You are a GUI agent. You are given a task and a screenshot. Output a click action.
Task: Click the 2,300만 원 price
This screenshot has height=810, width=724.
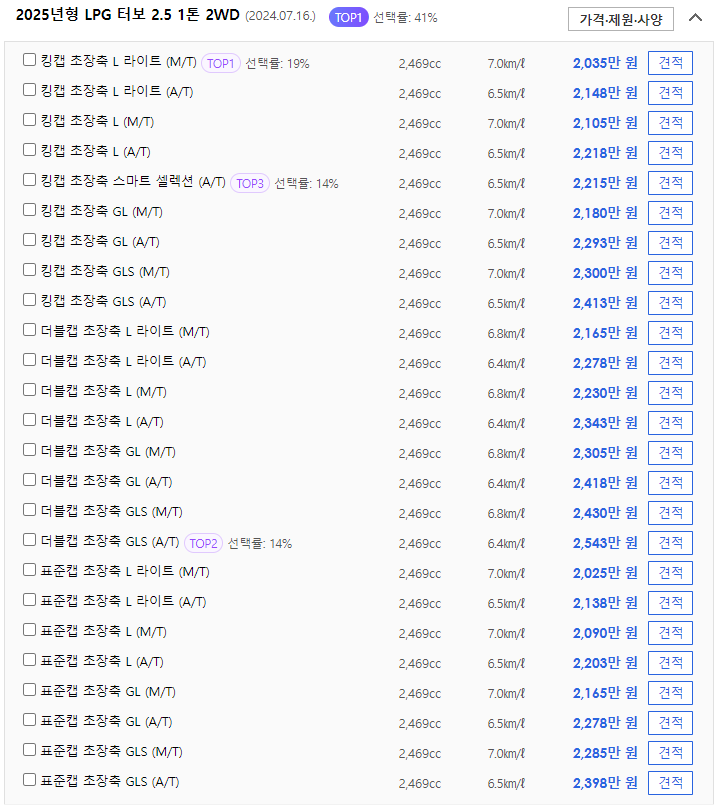pyautogui.click(x=605, y=273)
